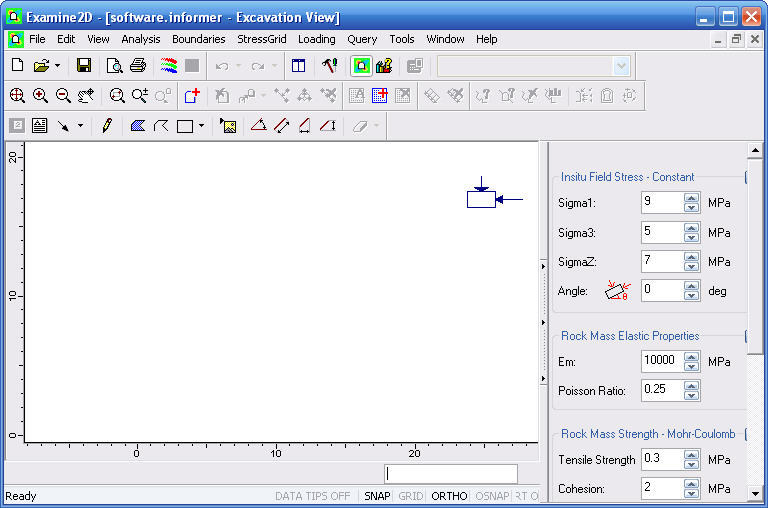
Task: Open the StressGrid menu
Action: 262,39
